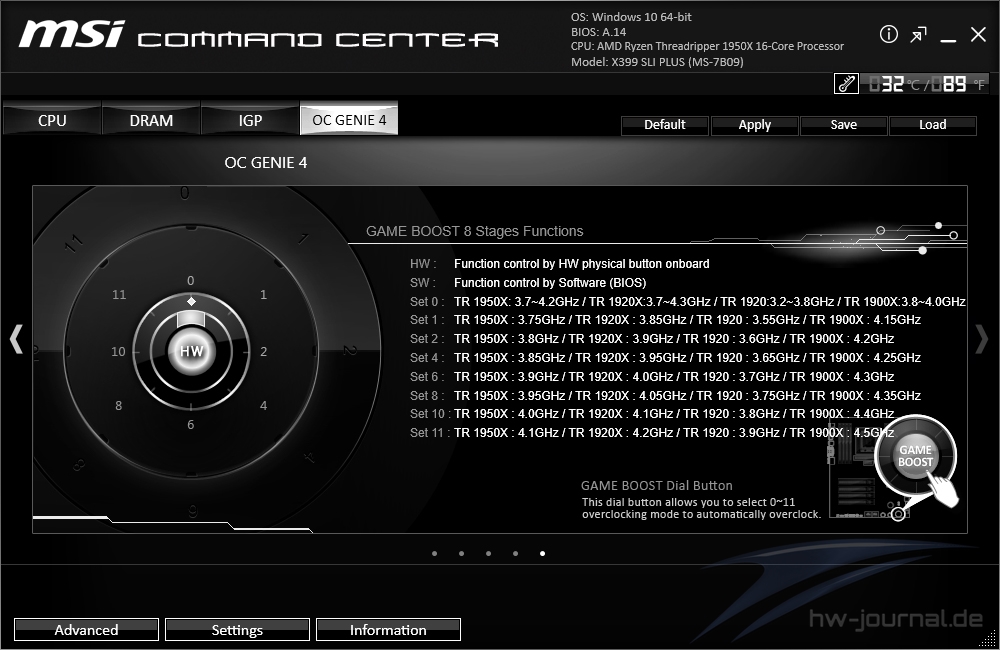Click the thermometer temperature icon

click(x=846, y=84)
